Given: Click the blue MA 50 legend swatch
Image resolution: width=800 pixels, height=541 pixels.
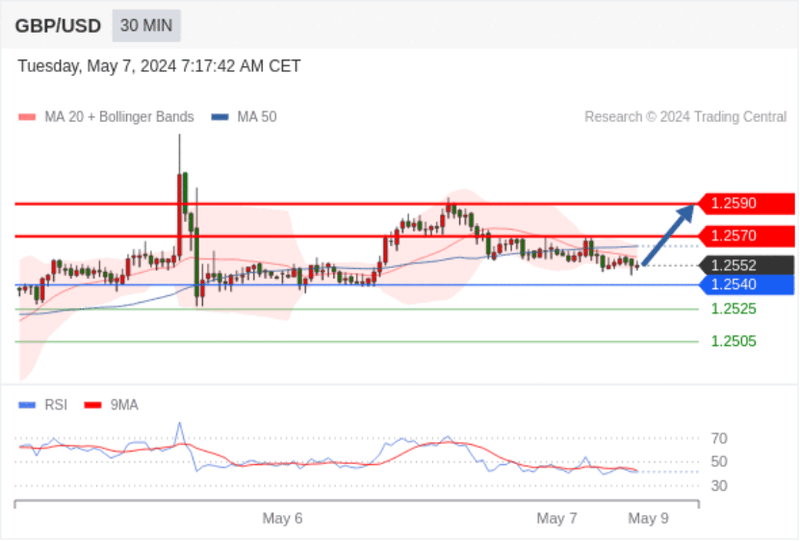Looking at the screenshot, I should click(220, 117).
